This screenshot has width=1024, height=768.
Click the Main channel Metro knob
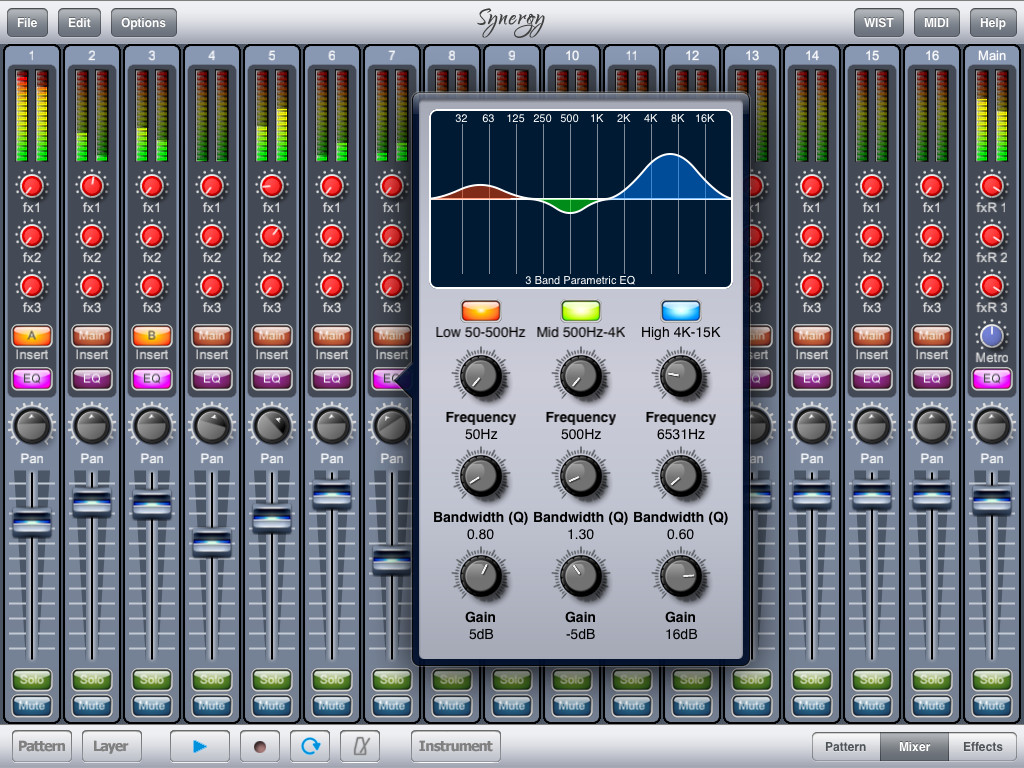[991, 336]
